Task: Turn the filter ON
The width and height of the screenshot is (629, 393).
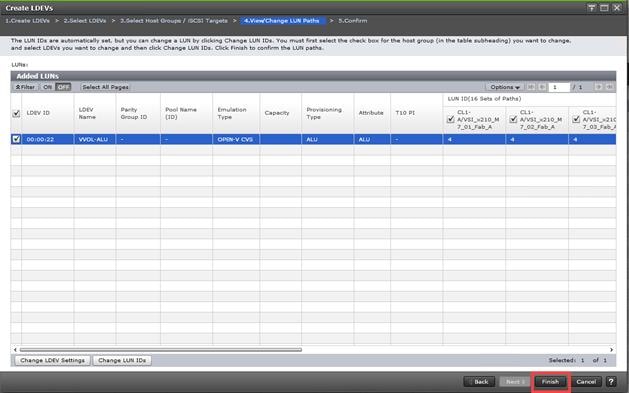Action: point(47,87)
